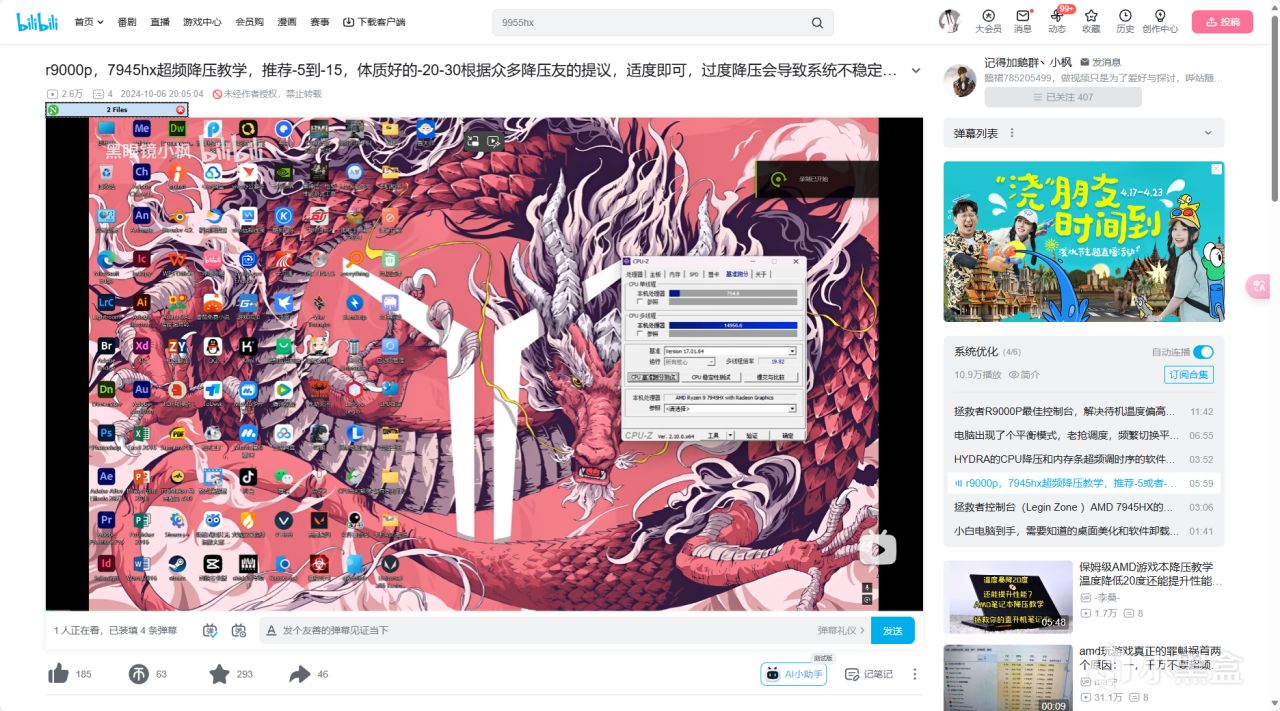Open the 首页 dropdown menu
This screenshot has width=1280, height=711.
89,22
